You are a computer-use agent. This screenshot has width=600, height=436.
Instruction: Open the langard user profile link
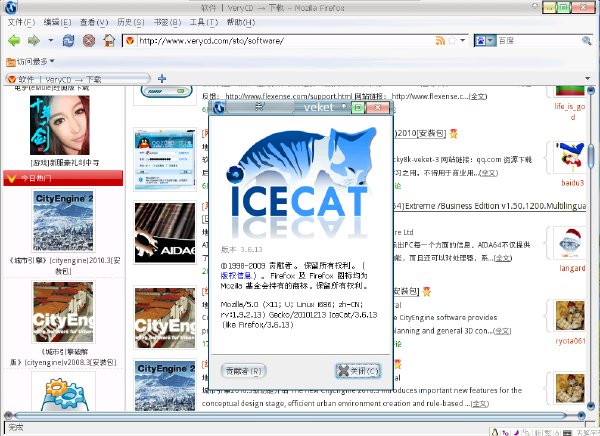[x=572, y=268]
